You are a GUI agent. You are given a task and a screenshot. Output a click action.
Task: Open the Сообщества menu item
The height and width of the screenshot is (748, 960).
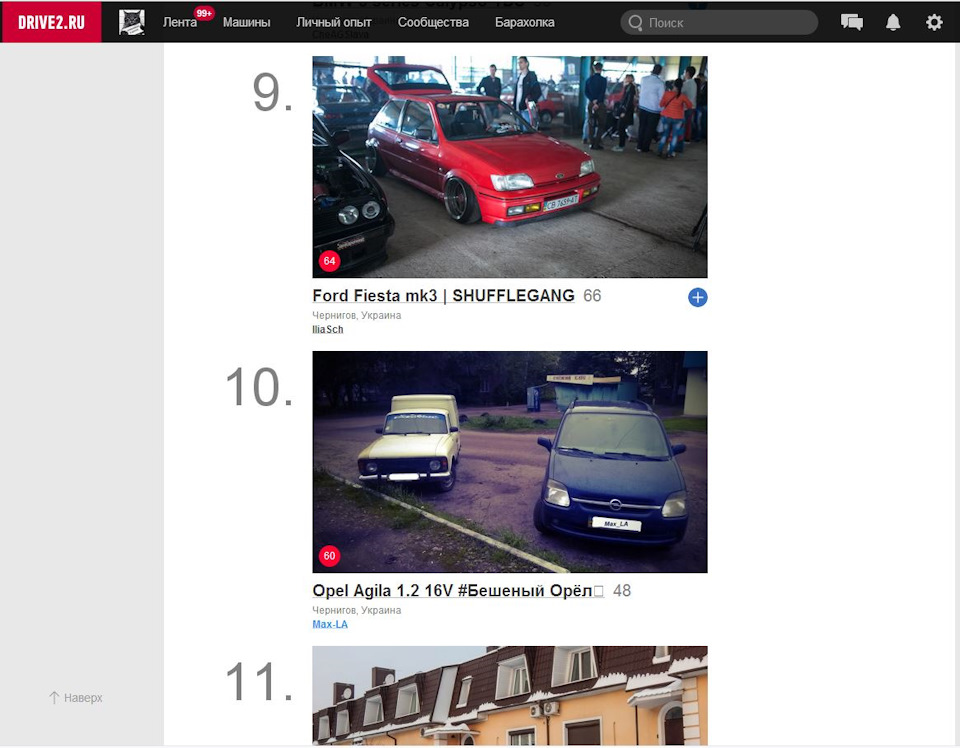433,22
